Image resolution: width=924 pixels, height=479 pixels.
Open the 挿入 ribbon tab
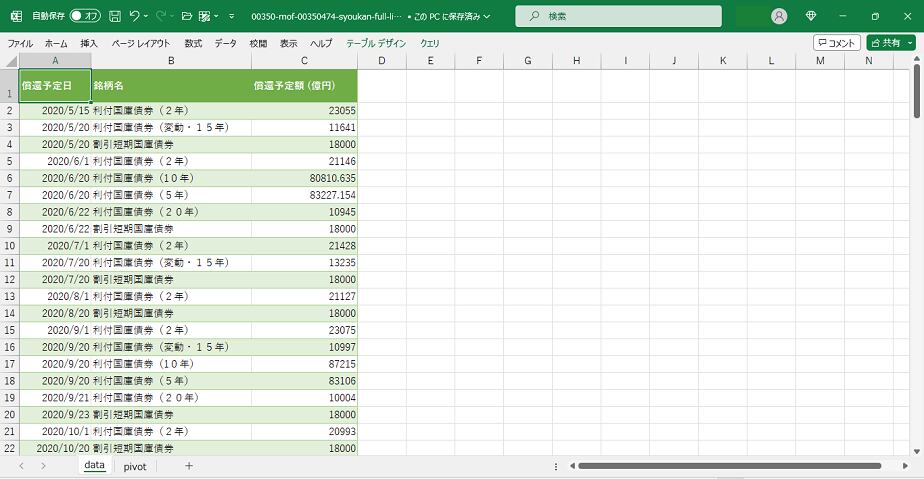89,44
